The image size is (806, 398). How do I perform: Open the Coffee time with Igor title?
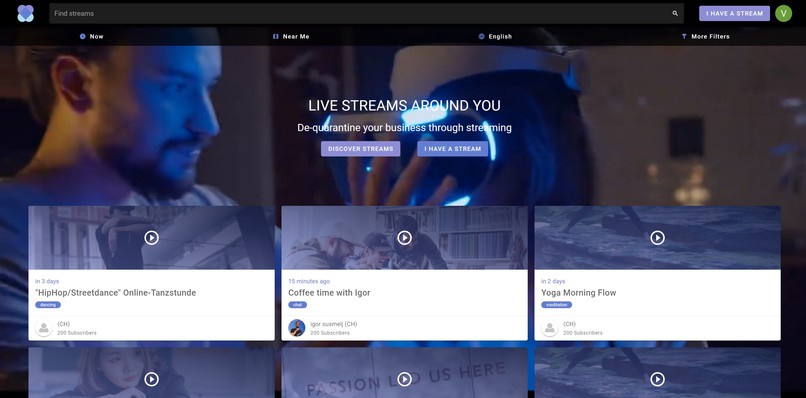[329, 293]
